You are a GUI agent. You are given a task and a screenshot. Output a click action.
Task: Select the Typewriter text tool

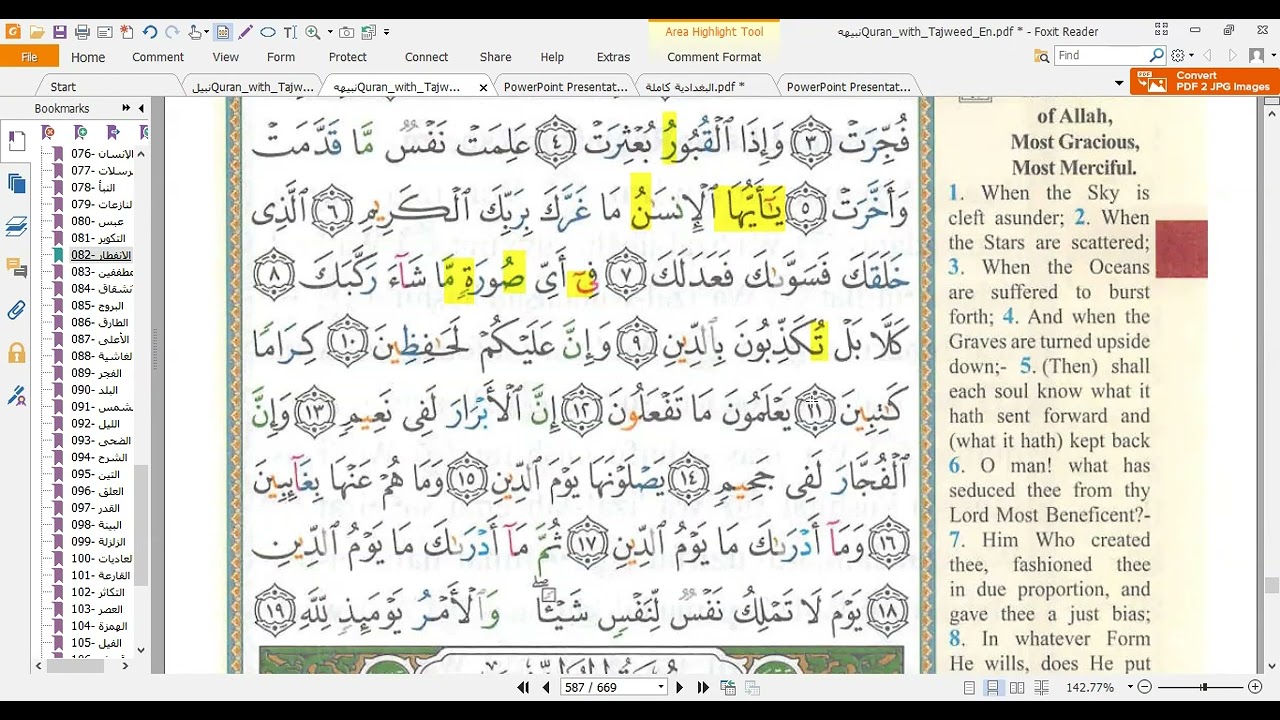tap(290, 32)
